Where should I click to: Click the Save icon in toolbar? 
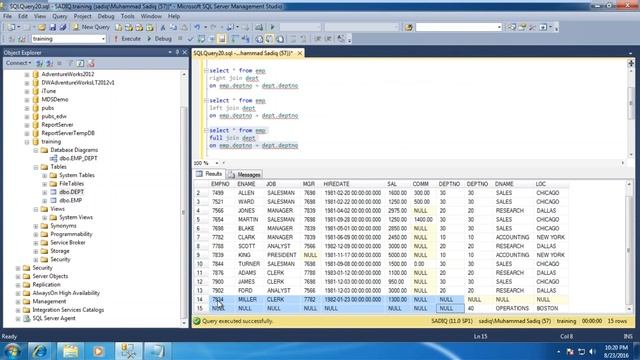(x=52, y=27)
